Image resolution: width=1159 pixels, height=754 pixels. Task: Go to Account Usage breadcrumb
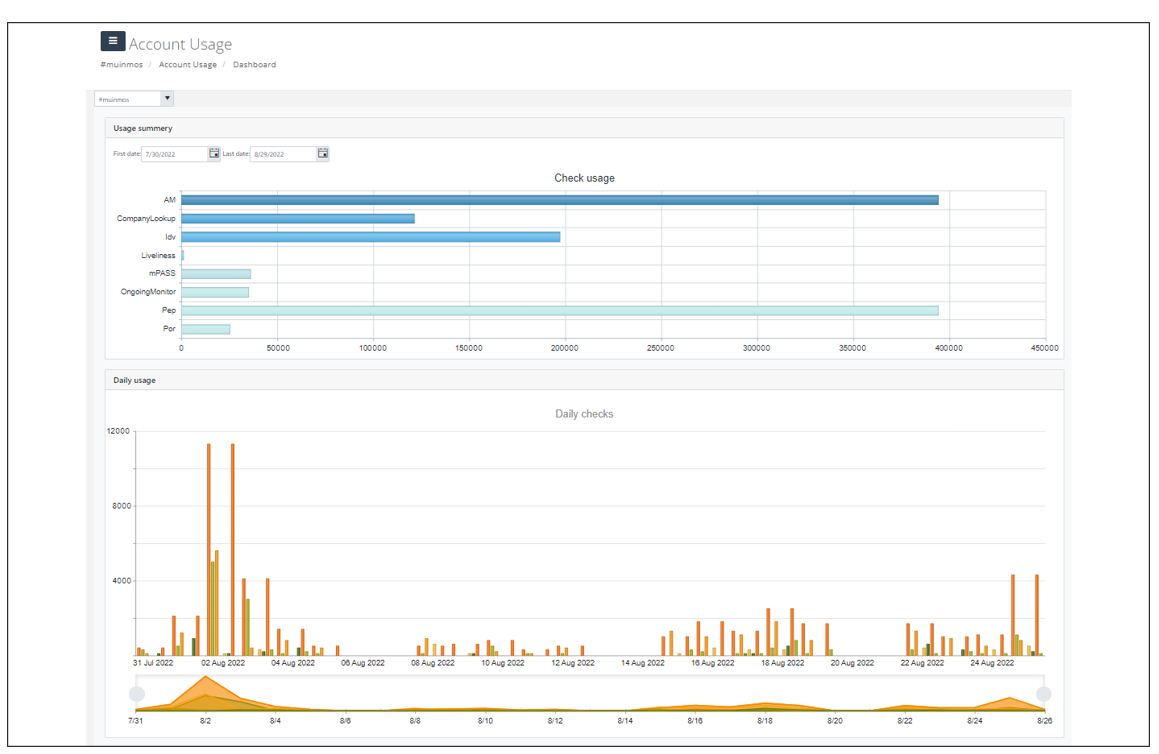coord(187,65)
